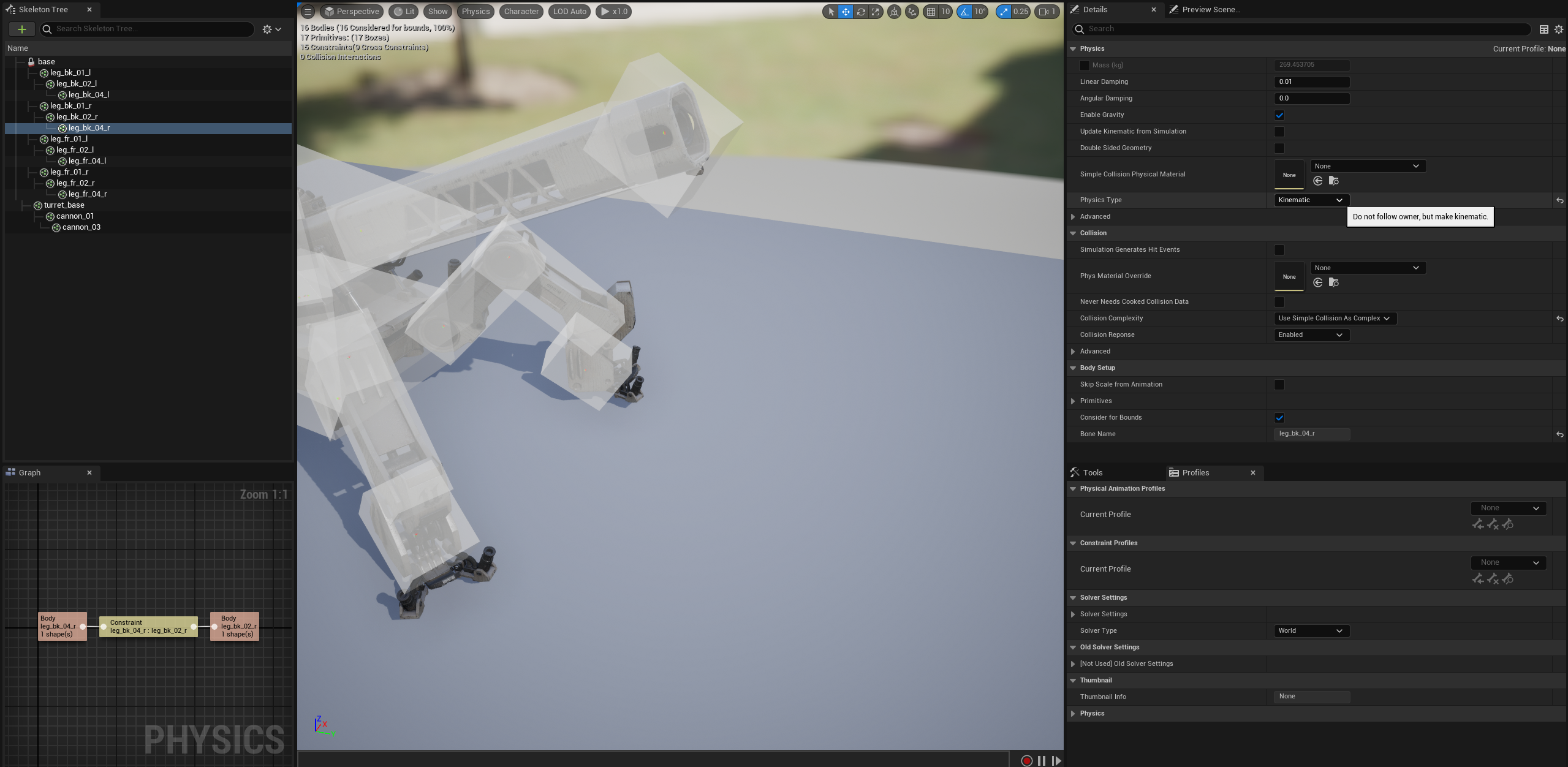Uncheck the Enable Gravity checkbox

tap(1279, 115)
